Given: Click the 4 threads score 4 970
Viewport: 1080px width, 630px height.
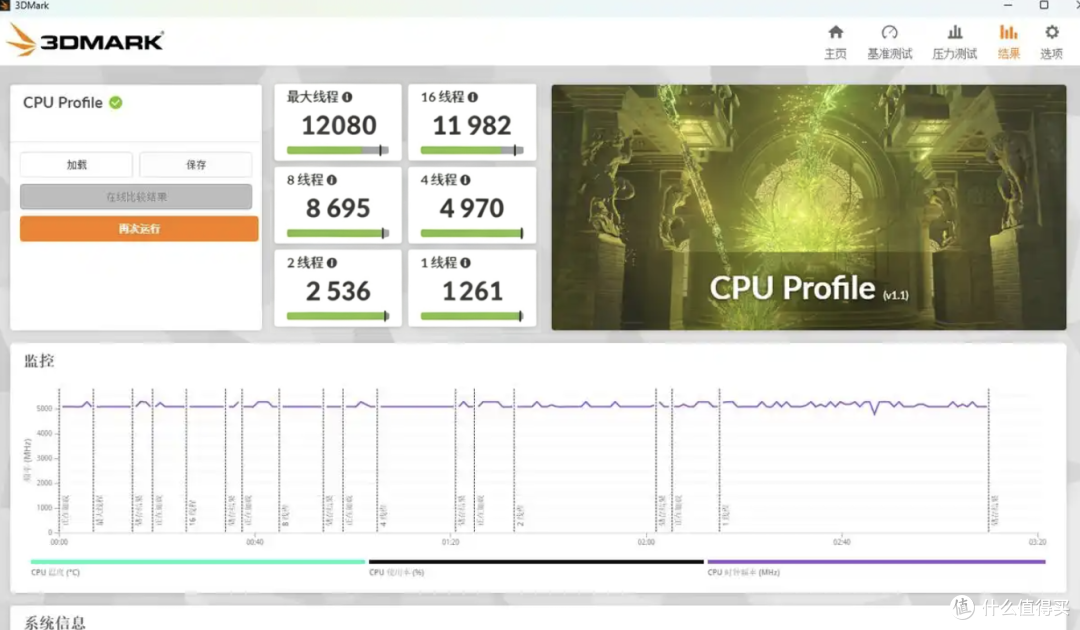Looking at the screenshot, I should point(472,208).
